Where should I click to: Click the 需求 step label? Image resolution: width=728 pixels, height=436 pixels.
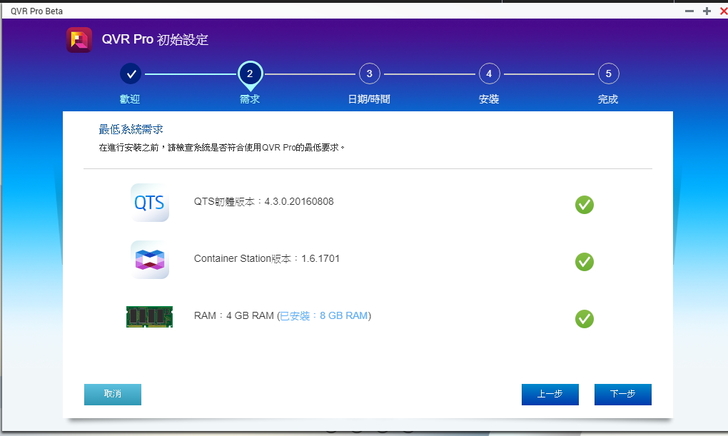pos(250,99)
